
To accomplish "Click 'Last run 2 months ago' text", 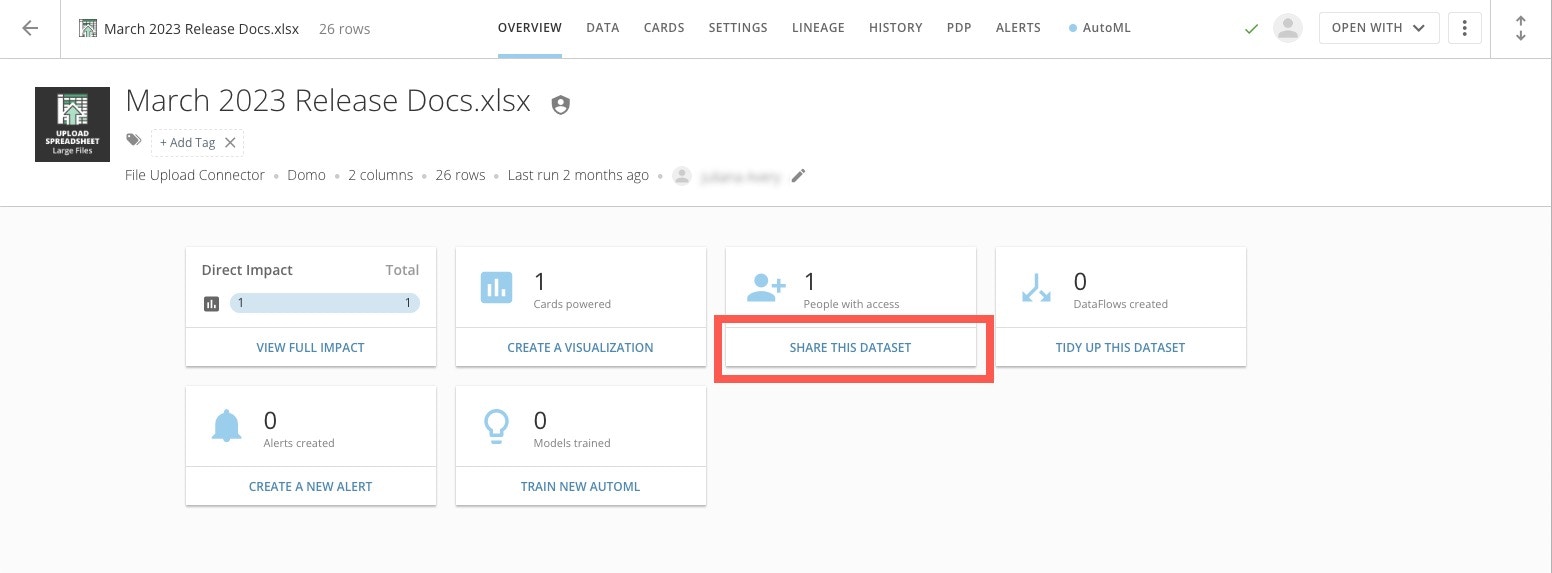I will tap(579, 175).
